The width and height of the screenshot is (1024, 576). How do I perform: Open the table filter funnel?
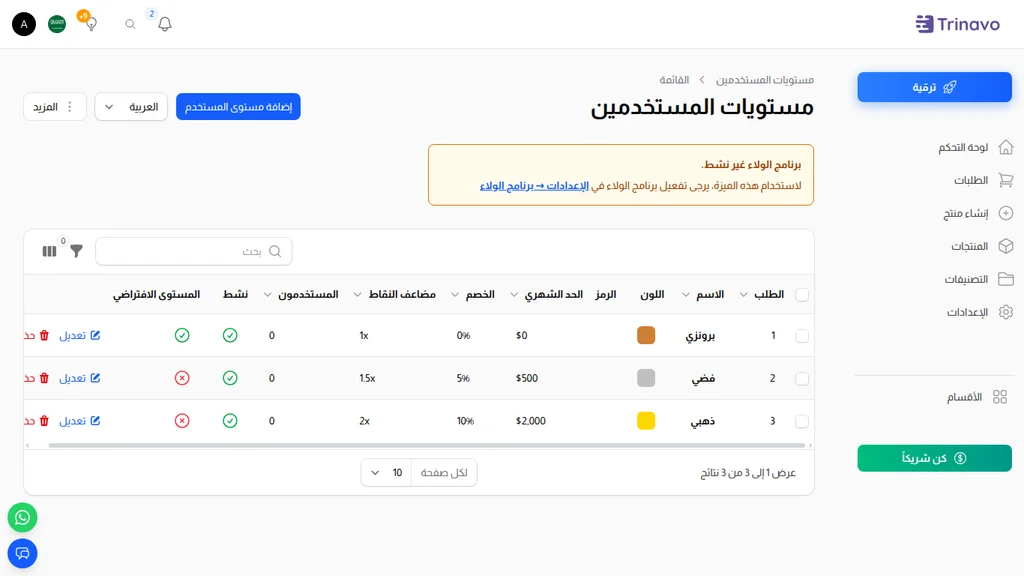(x=76, y=251)
